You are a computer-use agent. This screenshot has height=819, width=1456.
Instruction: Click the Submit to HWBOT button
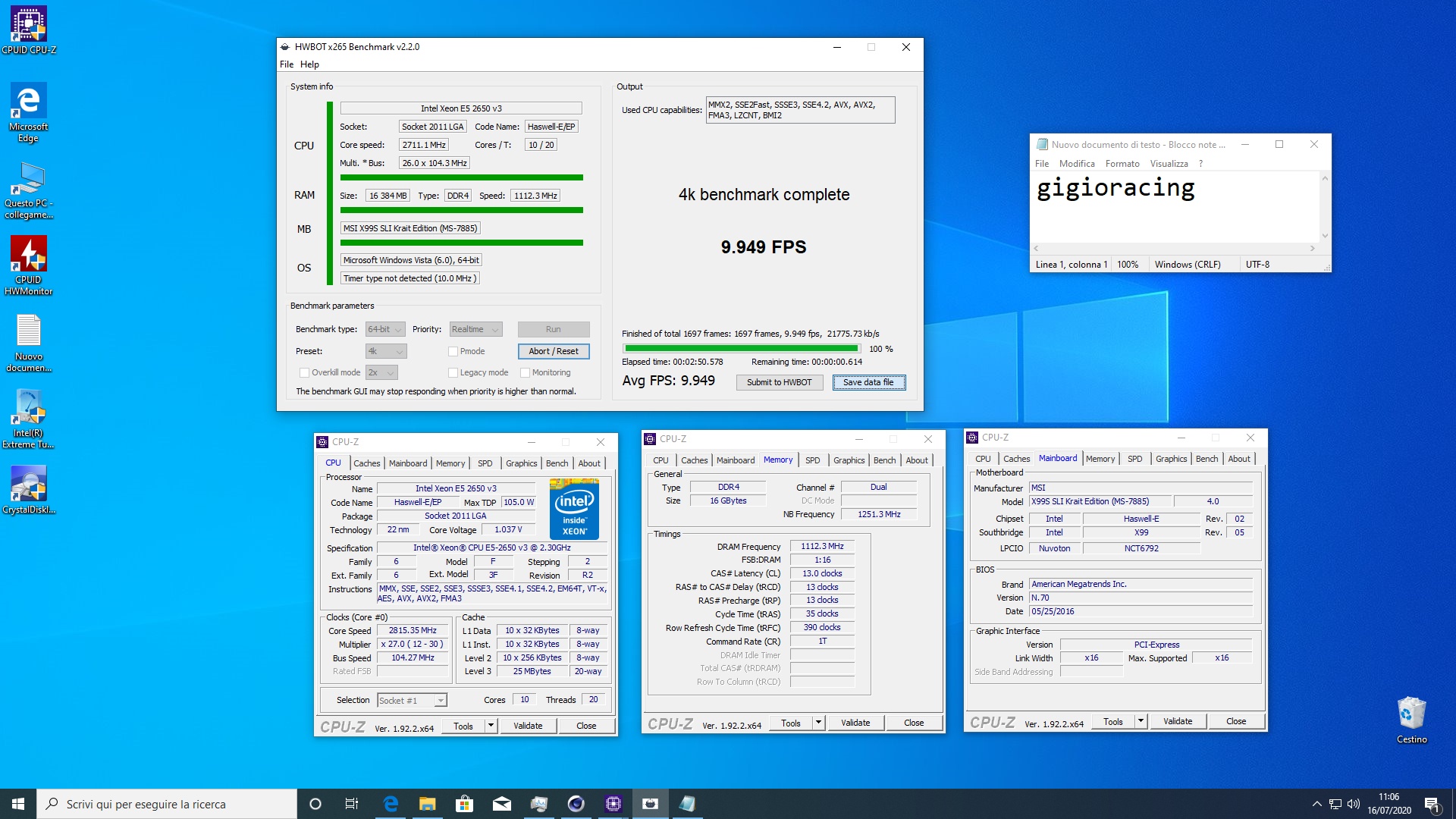pos(779,382)
